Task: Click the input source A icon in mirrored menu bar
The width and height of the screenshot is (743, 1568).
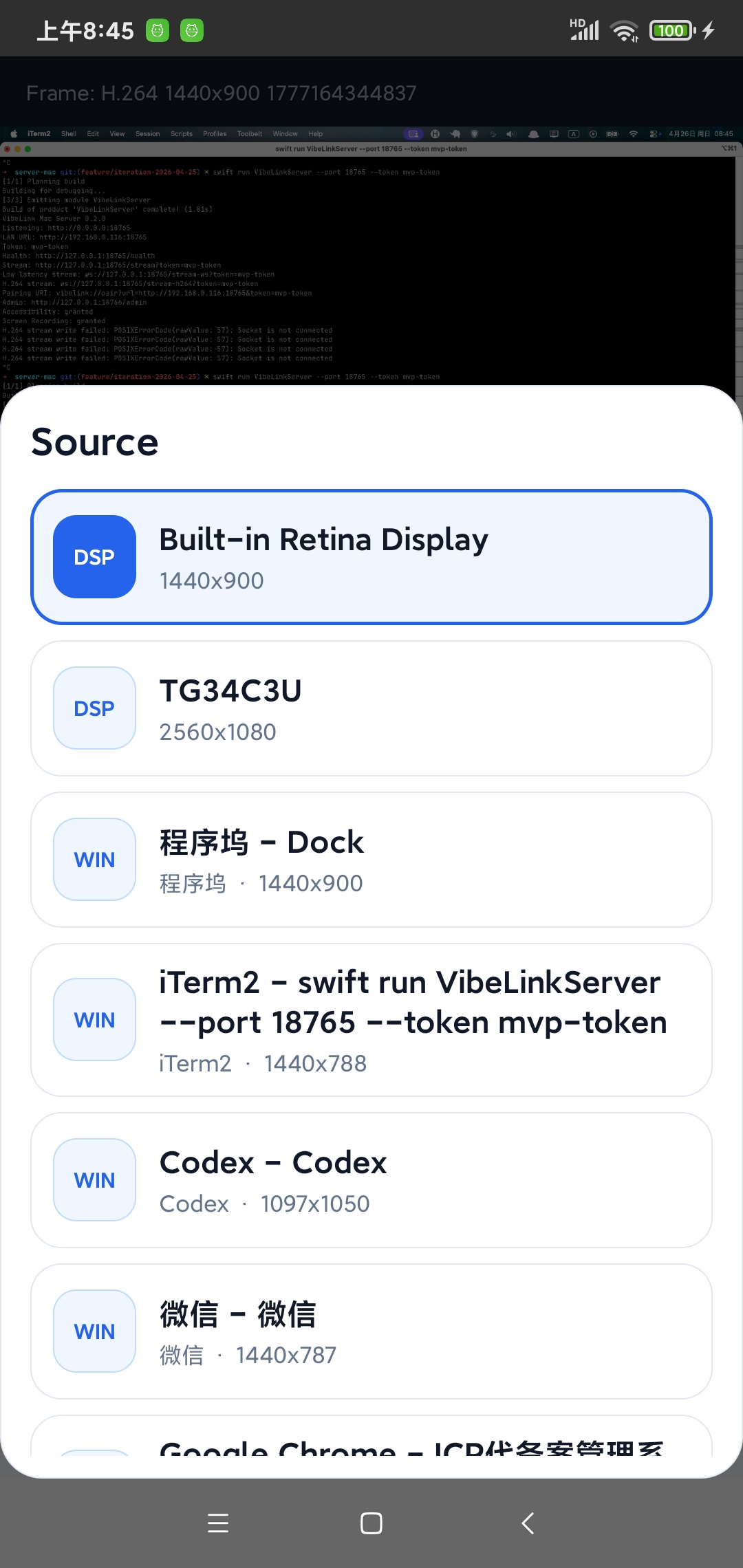Action: pyautogui.click(x=574, y=134)
